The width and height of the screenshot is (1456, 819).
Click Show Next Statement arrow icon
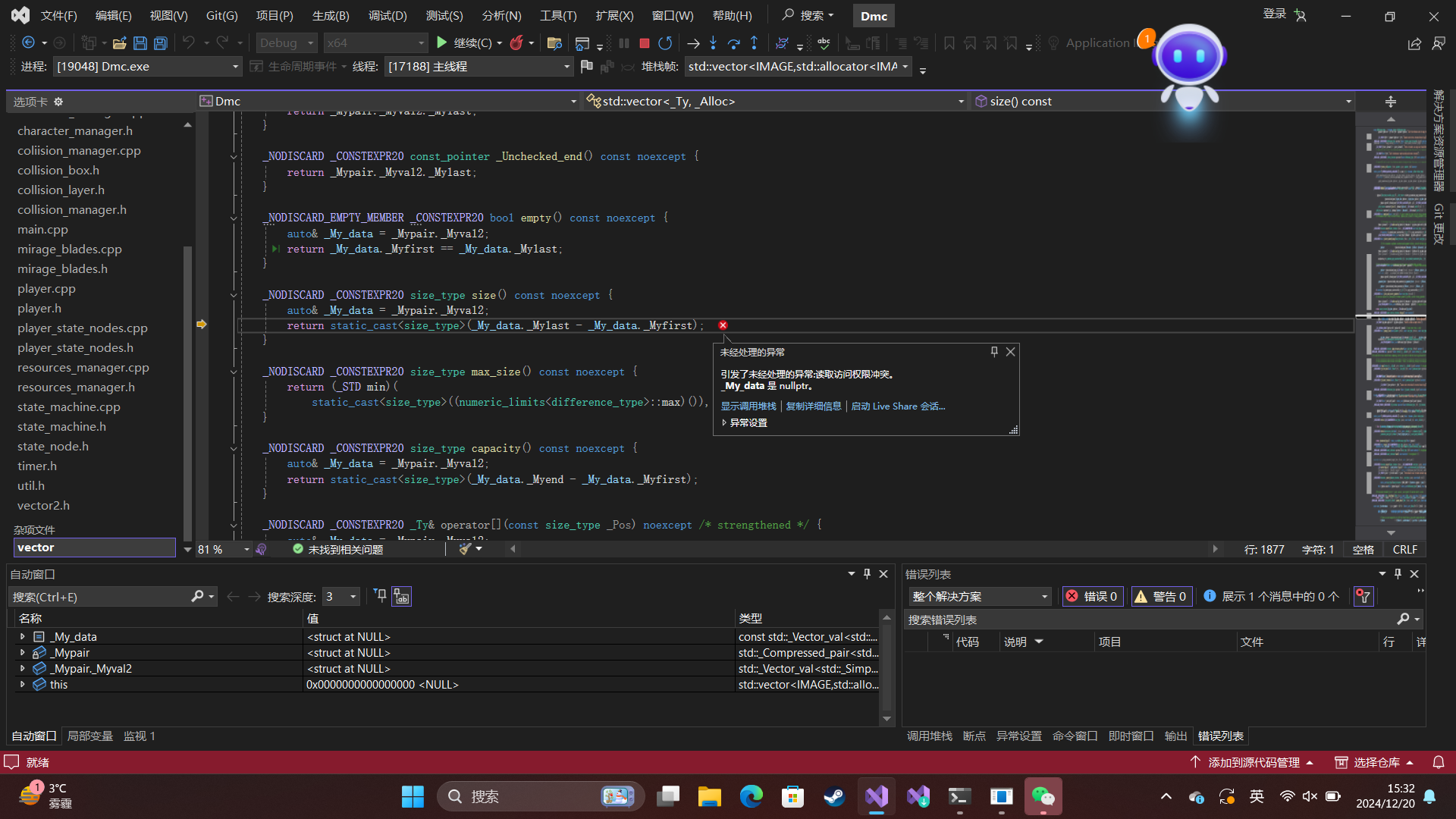(x=692, y=43)
